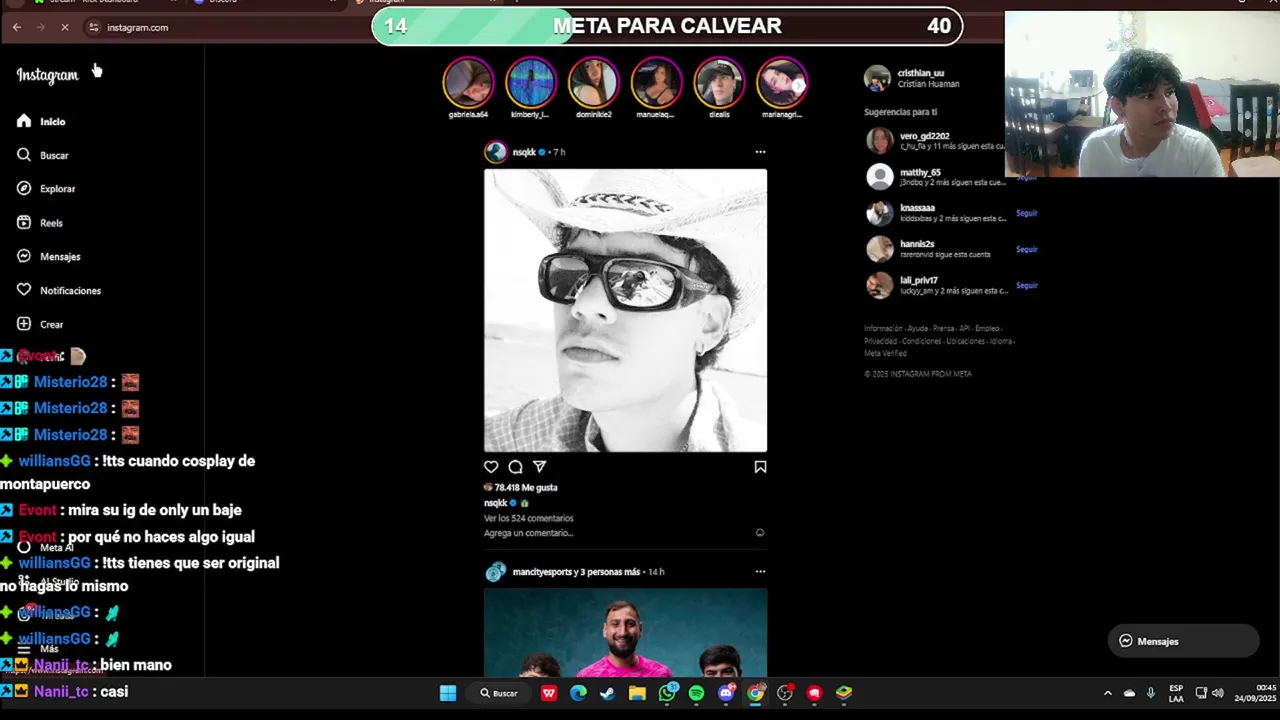Select the Buscar magnifier icon in sidebar
The height and width of the screenshot is (720, 1280).
(x=24, y=155)
